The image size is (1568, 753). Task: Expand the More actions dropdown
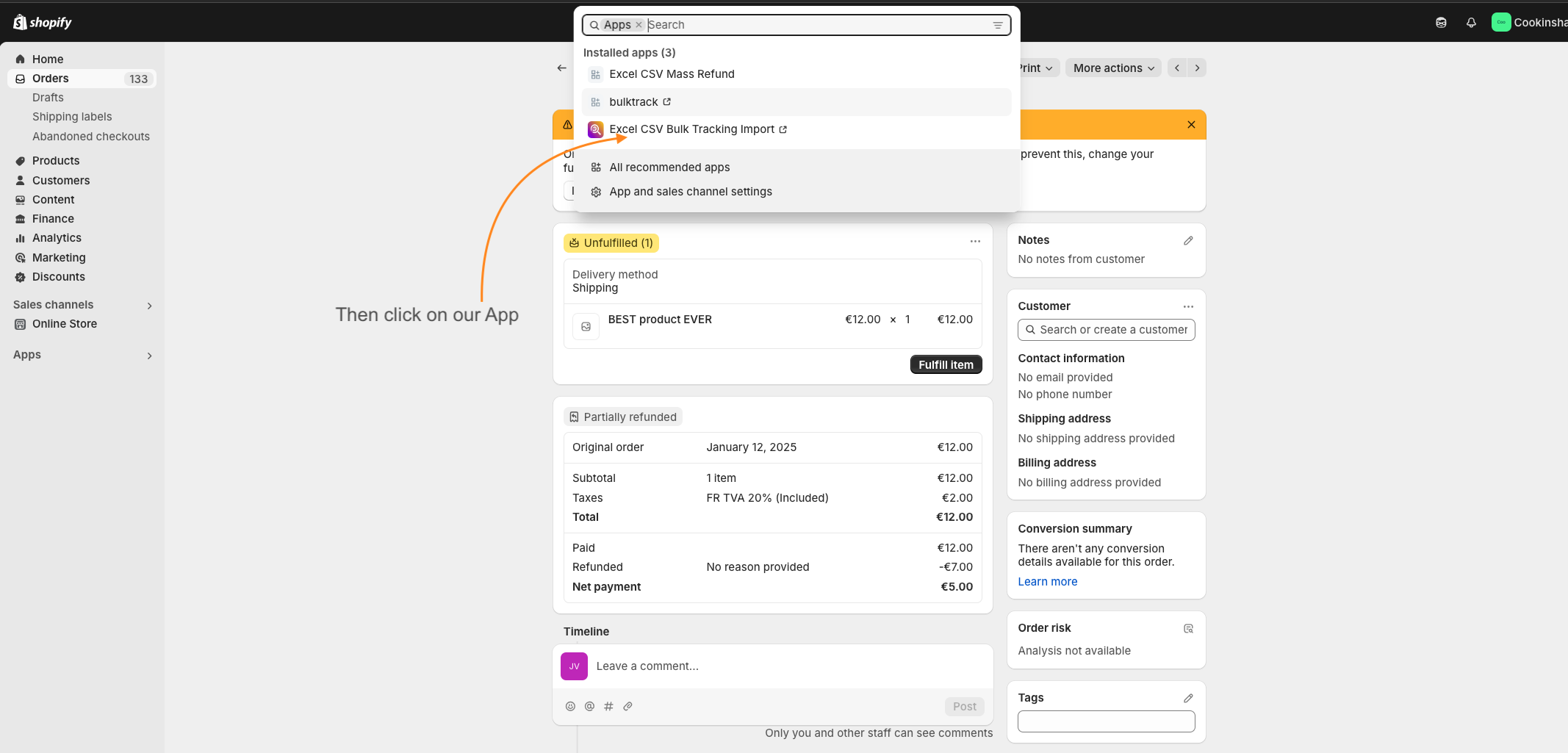[x=1112, y=68]
